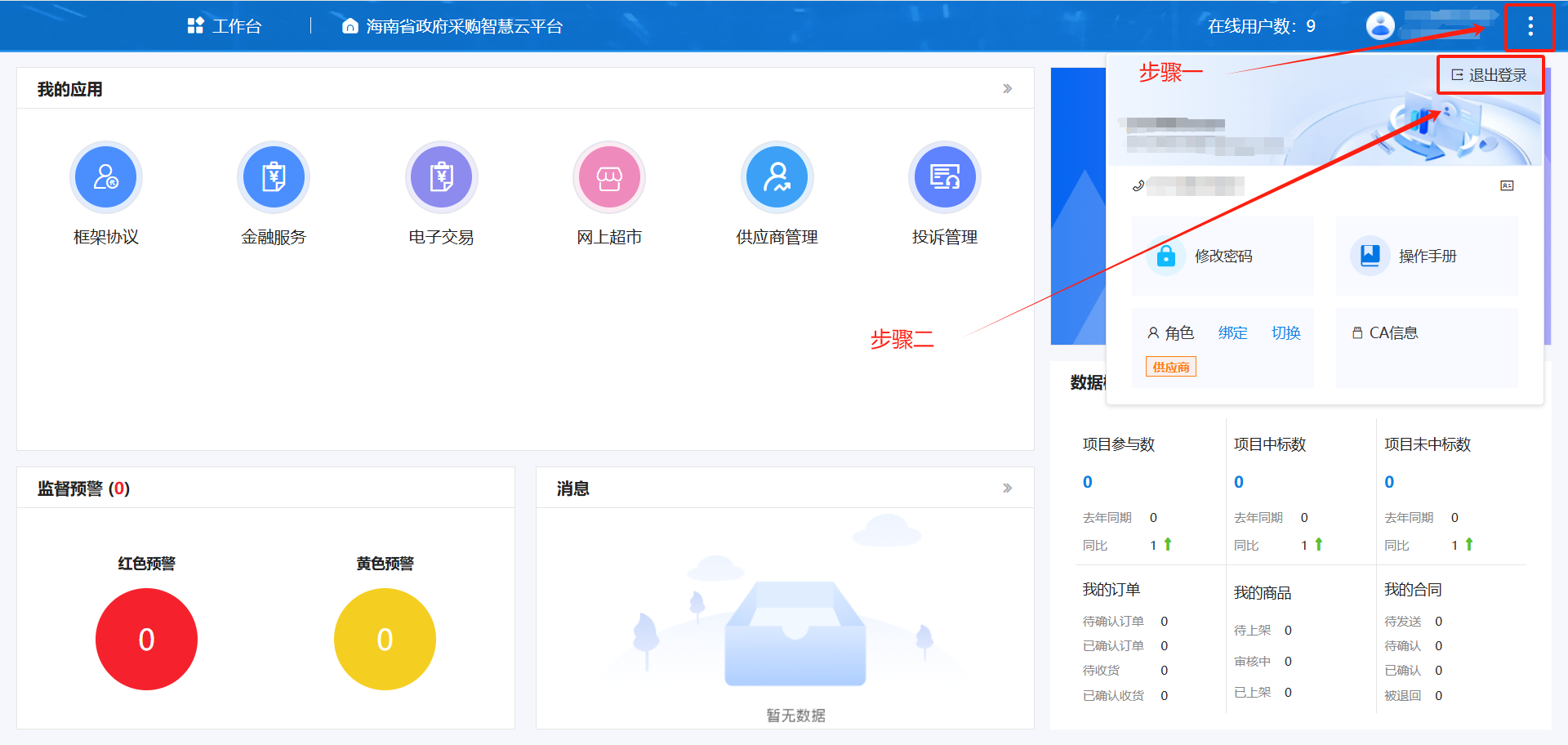Click 已确认订单 under 我的订单

point(1113,646)
